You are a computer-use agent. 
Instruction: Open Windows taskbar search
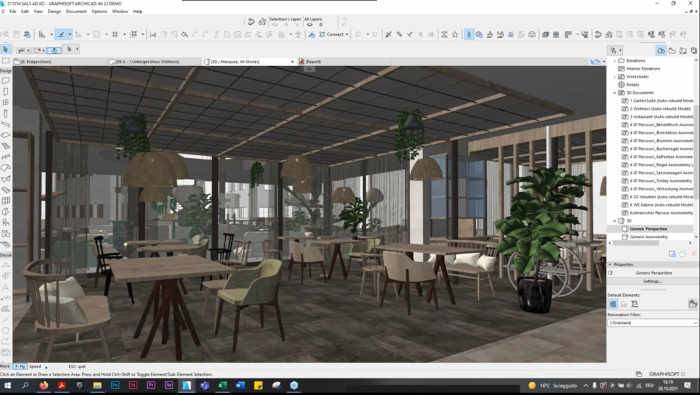25,386
